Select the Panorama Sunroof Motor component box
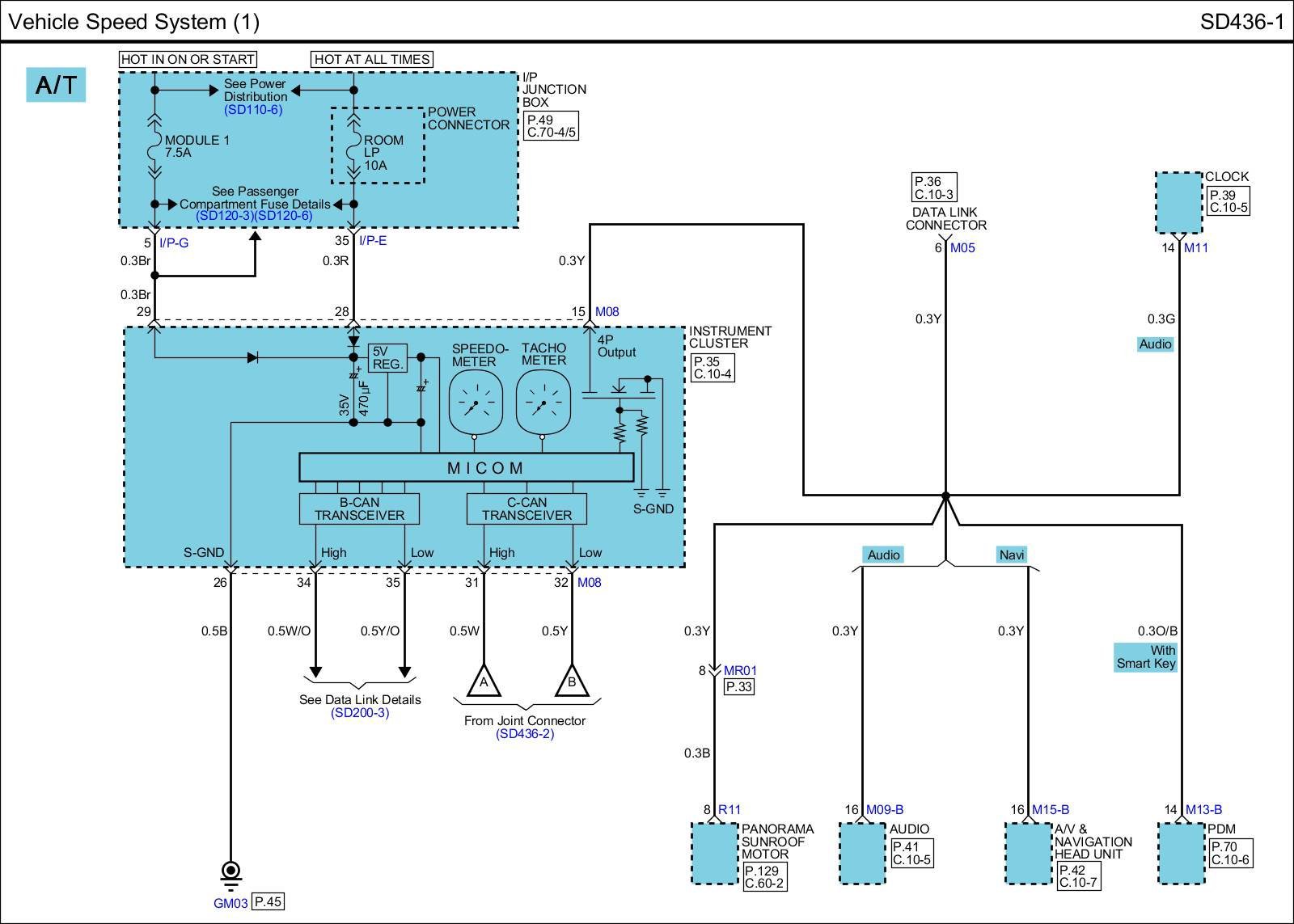Image resolution: width=1294 pixels, height=924 pixels. (x=715, y=853)
